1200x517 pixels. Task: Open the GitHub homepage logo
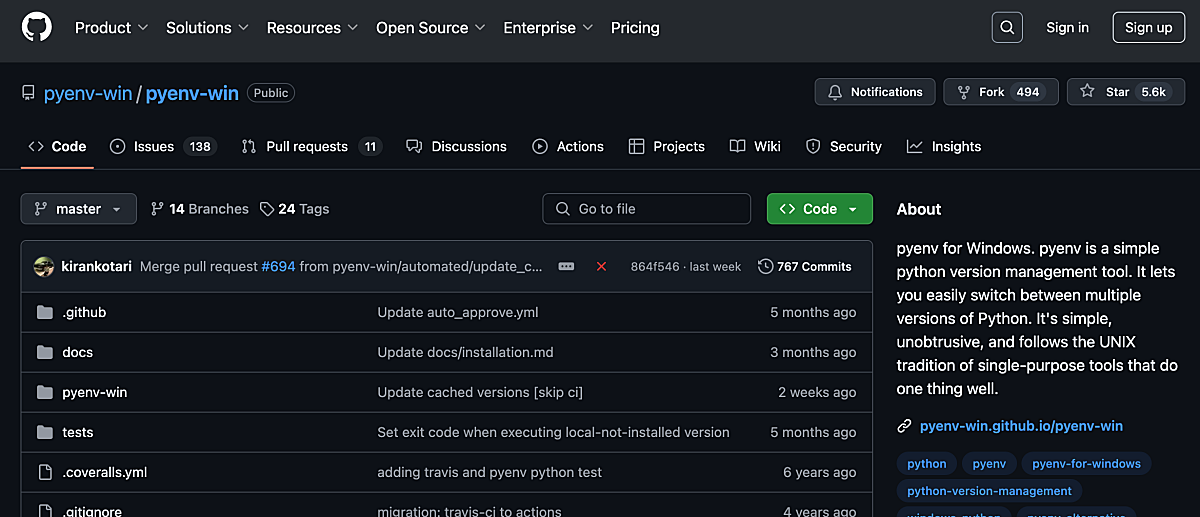point(36,28)
